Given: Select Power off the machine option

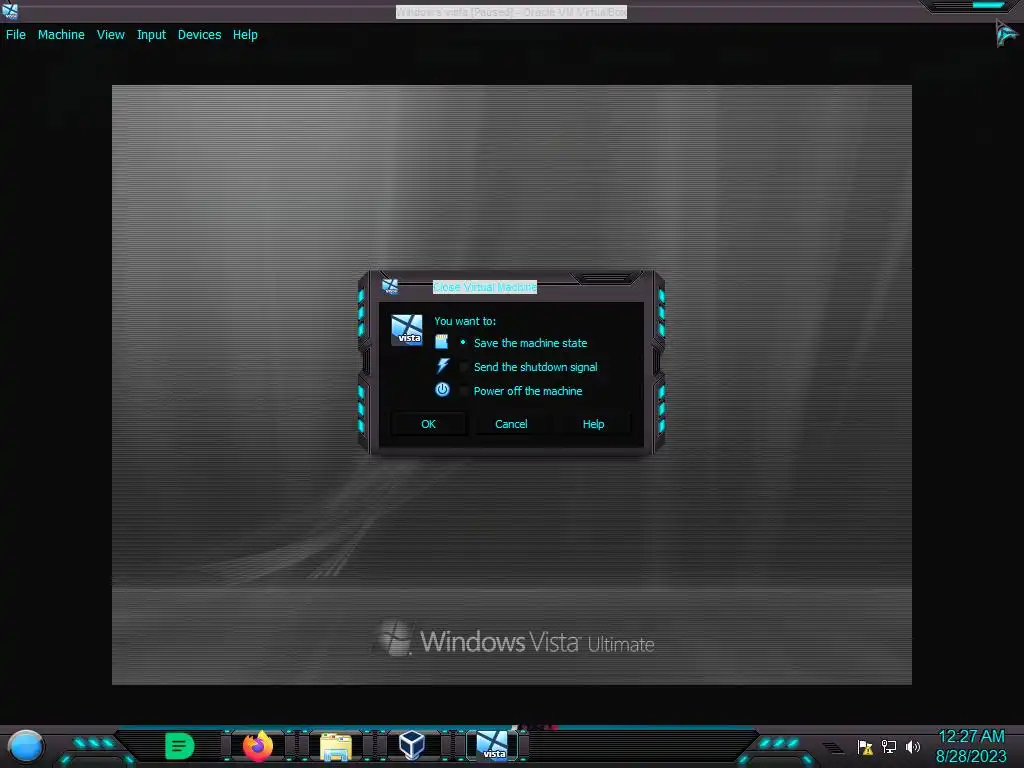Looking at the screenshot, I should click(x=521, y=391).
